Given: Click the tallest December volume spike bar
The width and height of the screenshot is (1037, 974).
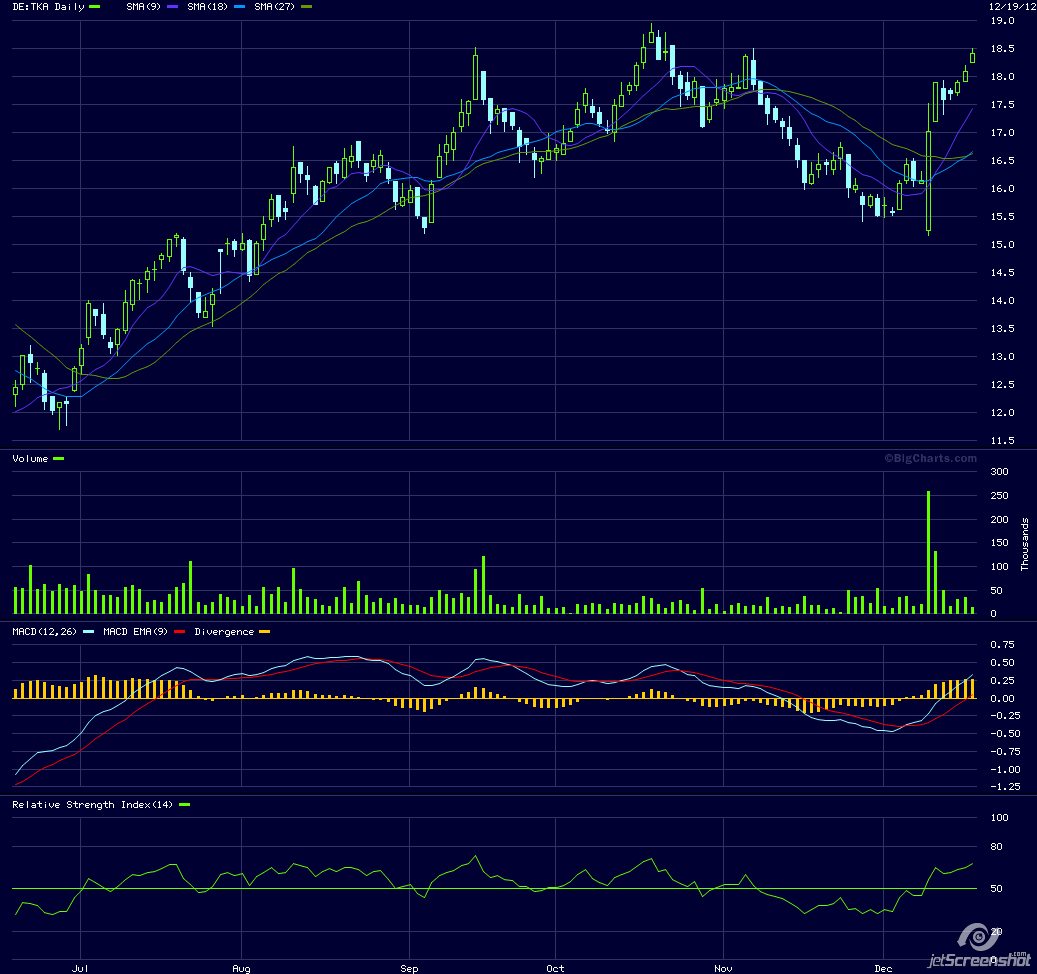Looking at the screenshot, I should pos(929,552).
